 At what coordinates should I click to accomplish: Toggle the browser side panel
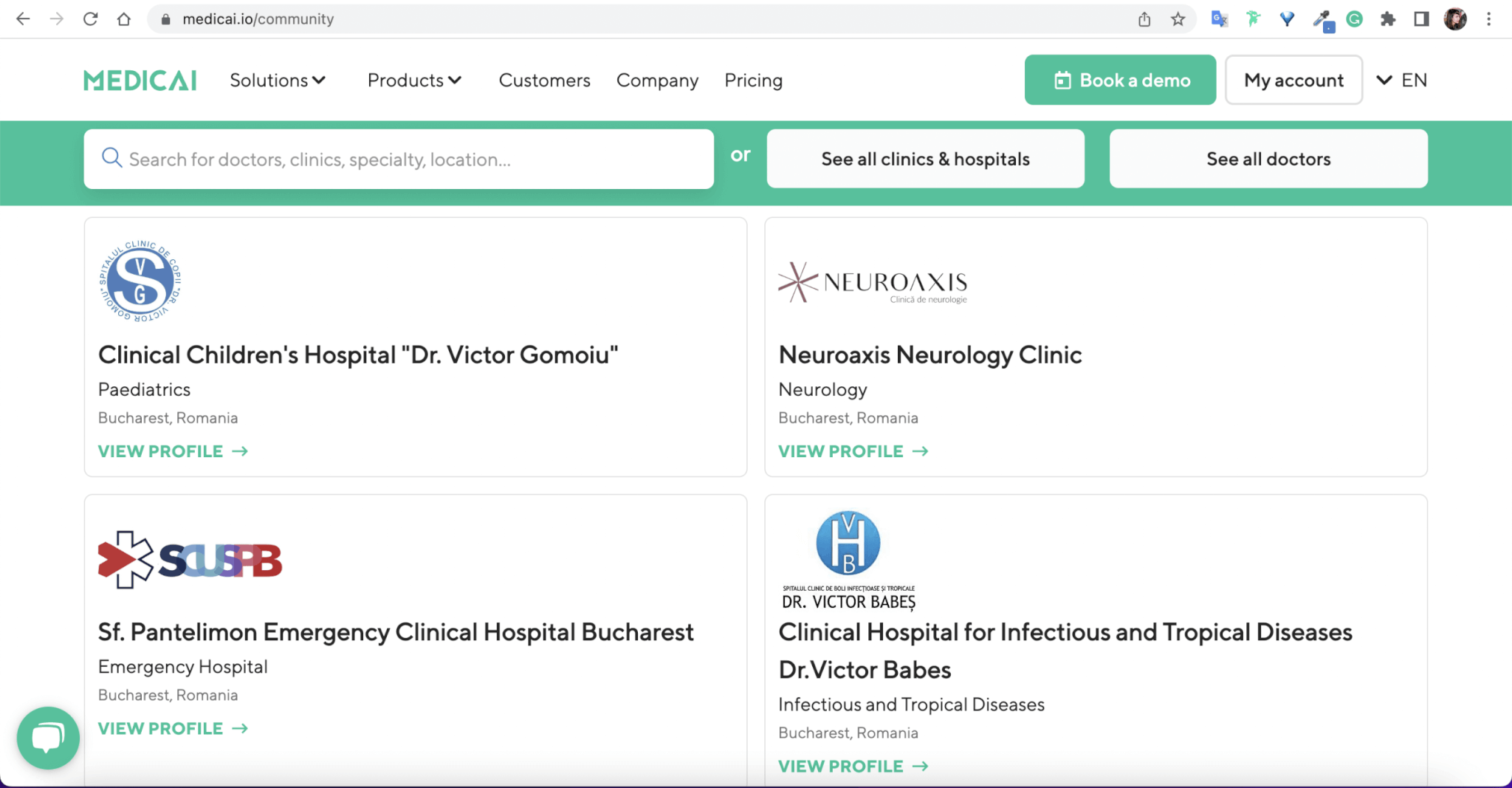point(1421,19)
